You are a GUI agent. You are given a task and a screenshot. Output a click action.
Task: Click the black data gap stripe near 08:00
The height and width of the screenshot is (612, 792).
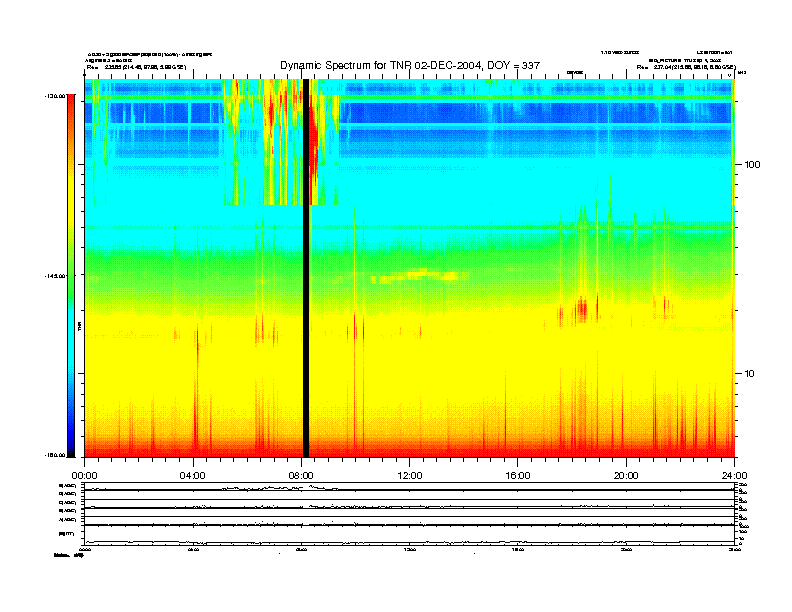pyautogui.click(x=306, y=268)
